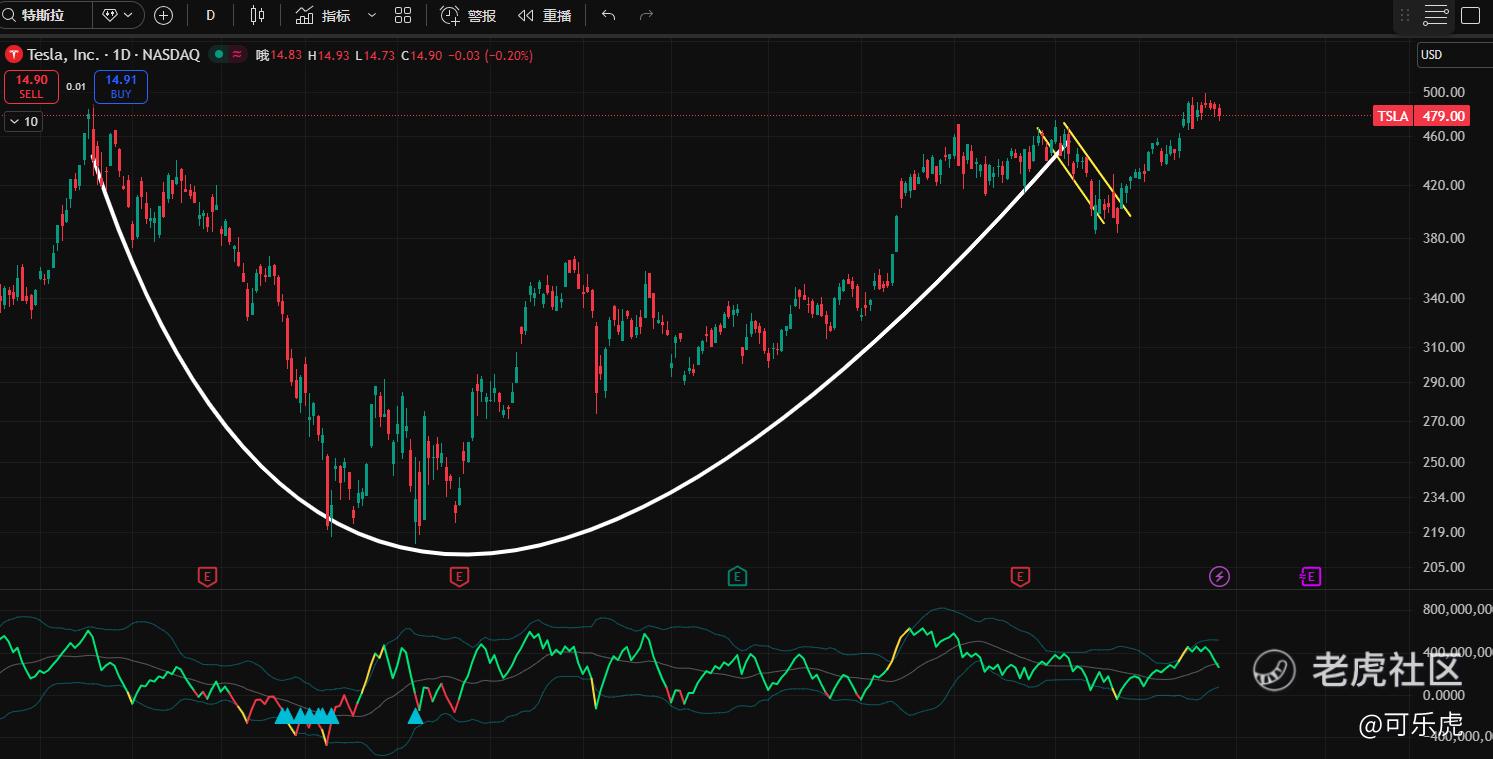
Task: Click the first red earnings E marker
Action: click(207, 576)
